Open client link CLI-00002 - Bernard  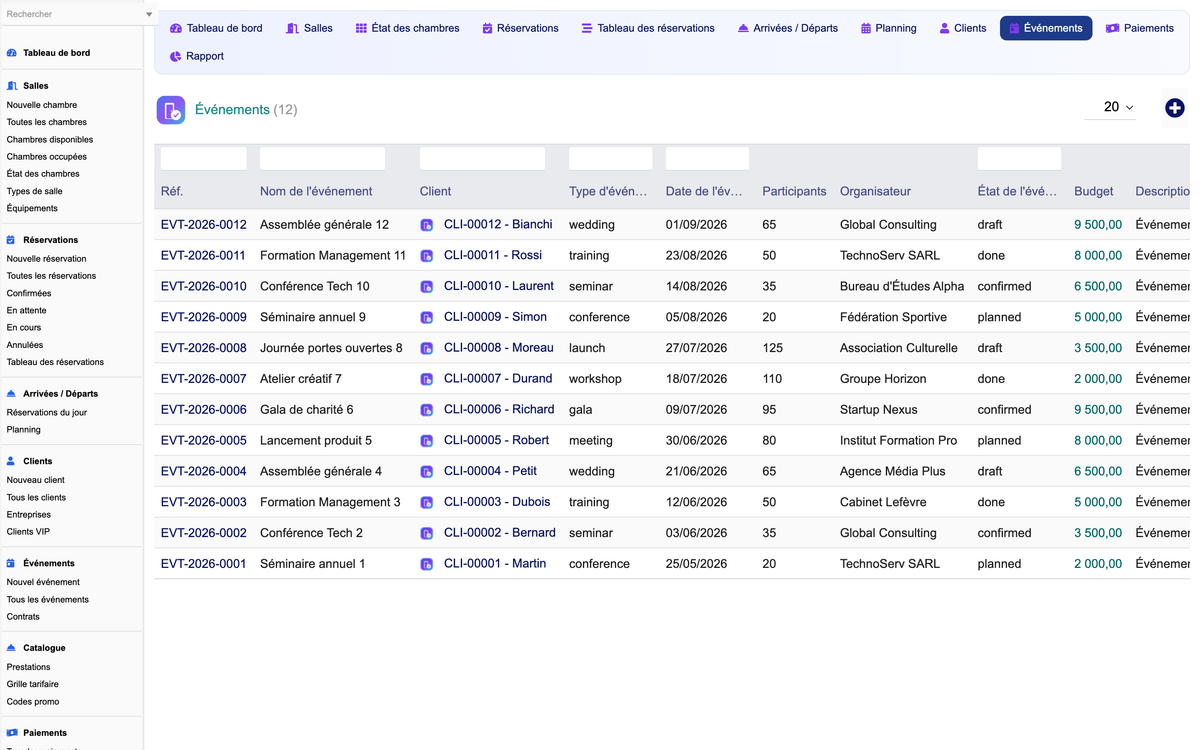500,533
